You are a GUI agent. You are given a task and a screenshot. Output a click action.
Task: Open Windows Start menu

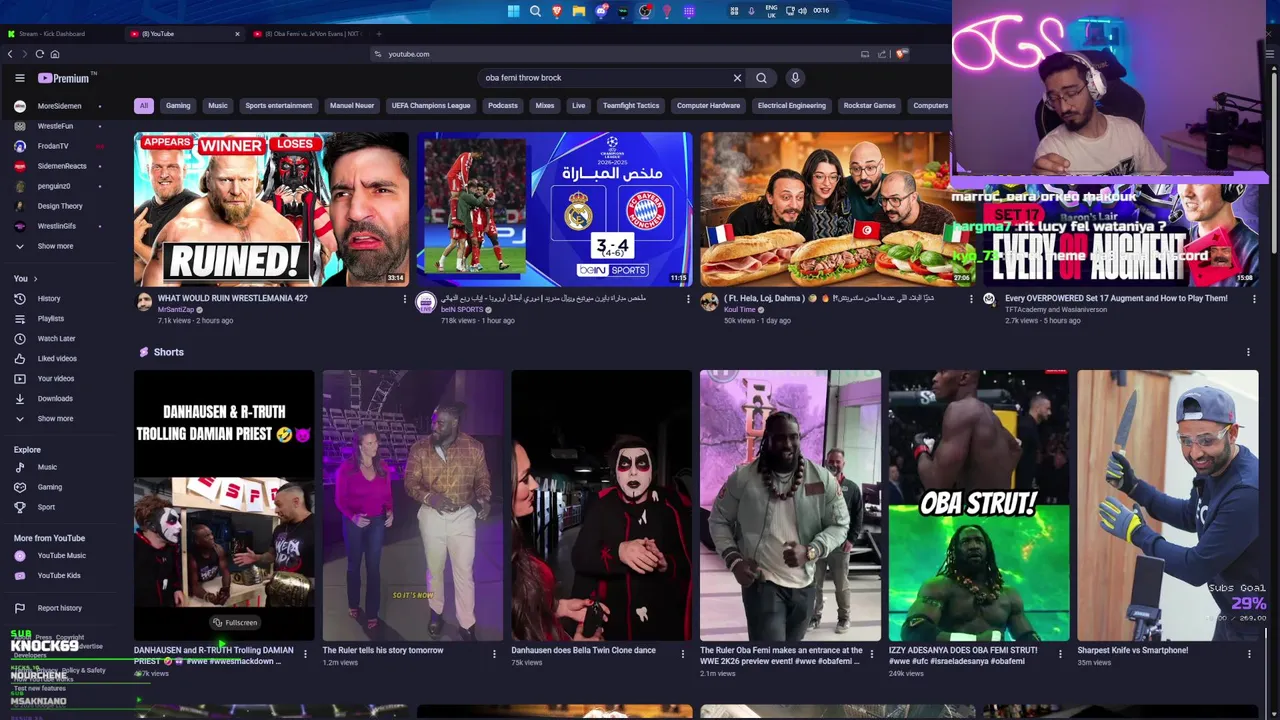[513, 11]
